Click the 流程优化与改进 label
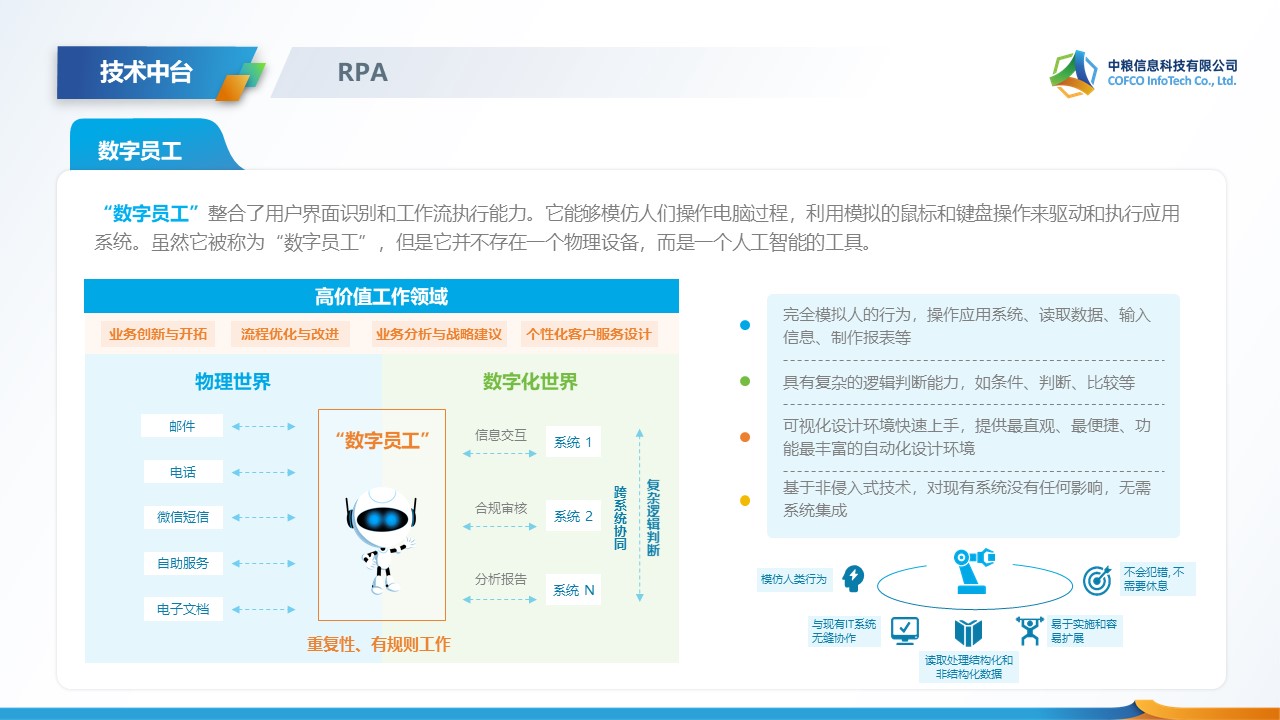The width and height of the screenshot is (1280, 720). point(290,334)
